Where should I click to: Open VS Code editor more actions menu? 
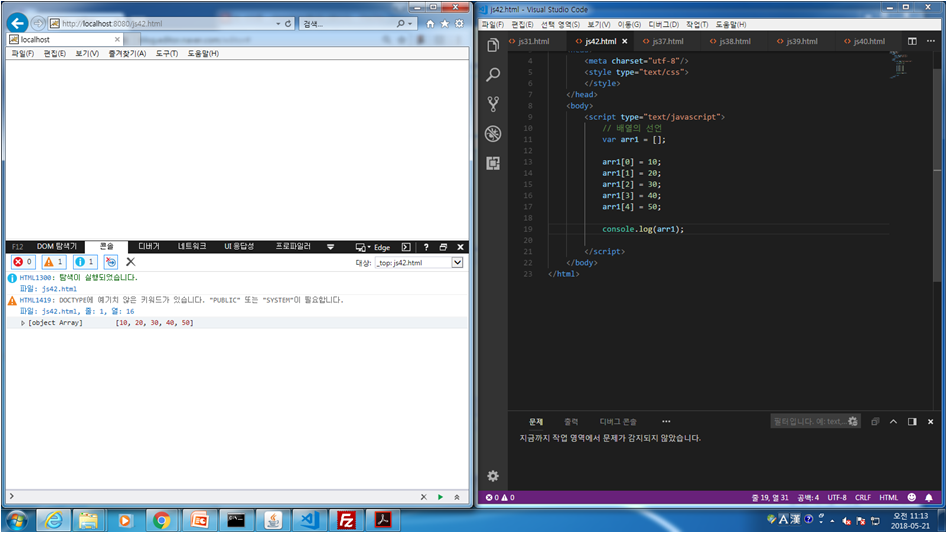point(931,41)
